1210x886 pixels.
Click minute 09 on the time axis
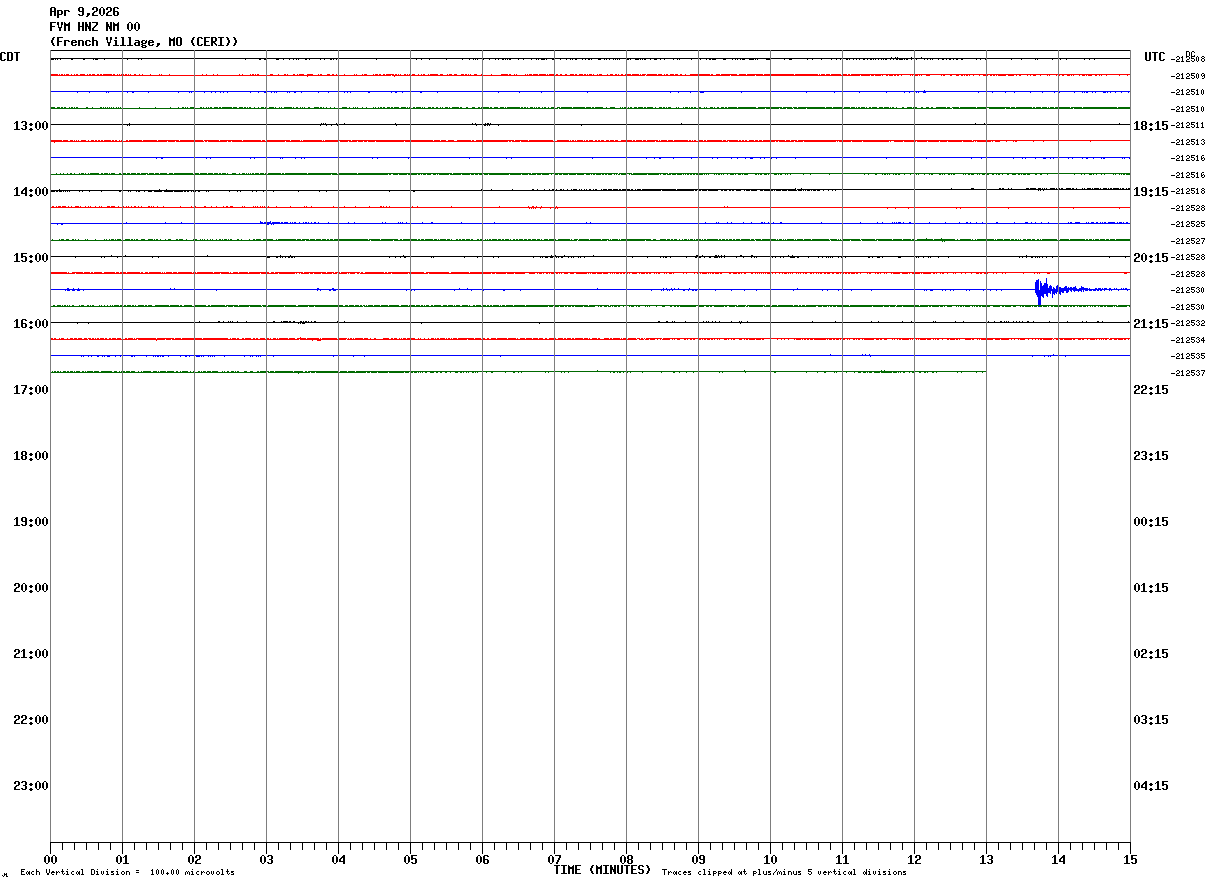point(698,859)
